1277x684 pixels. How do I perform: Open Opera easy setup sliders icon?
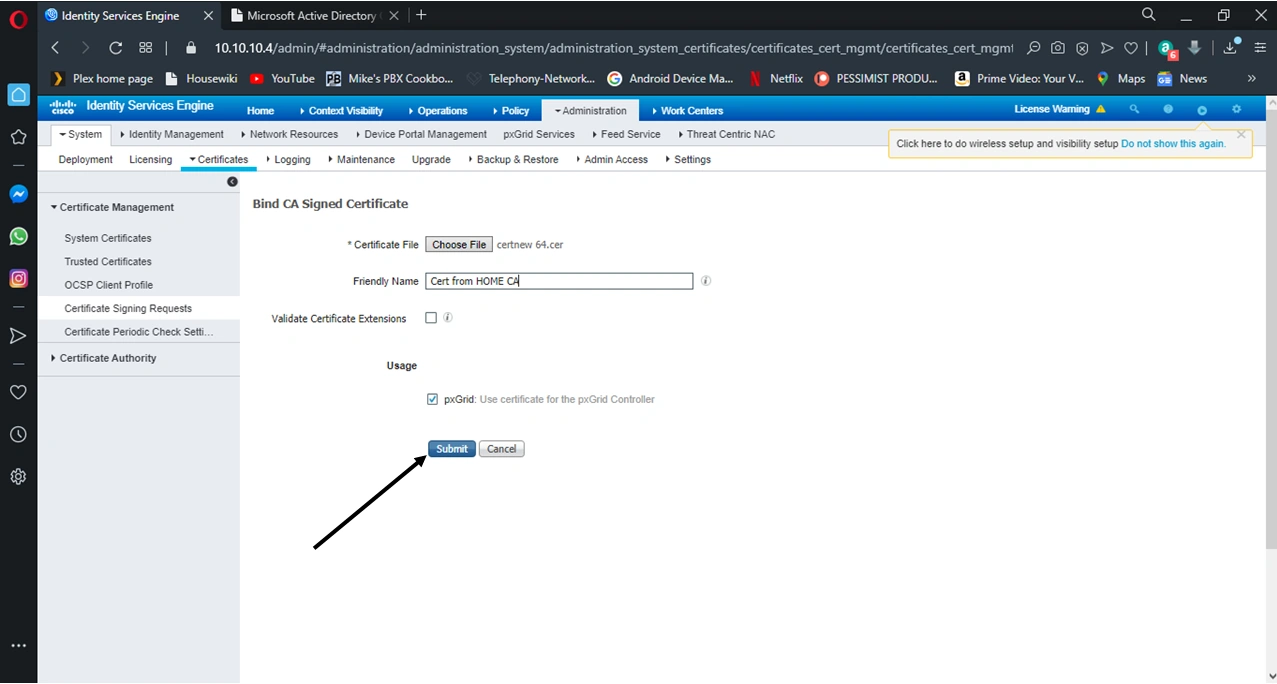pos(1260,47)
